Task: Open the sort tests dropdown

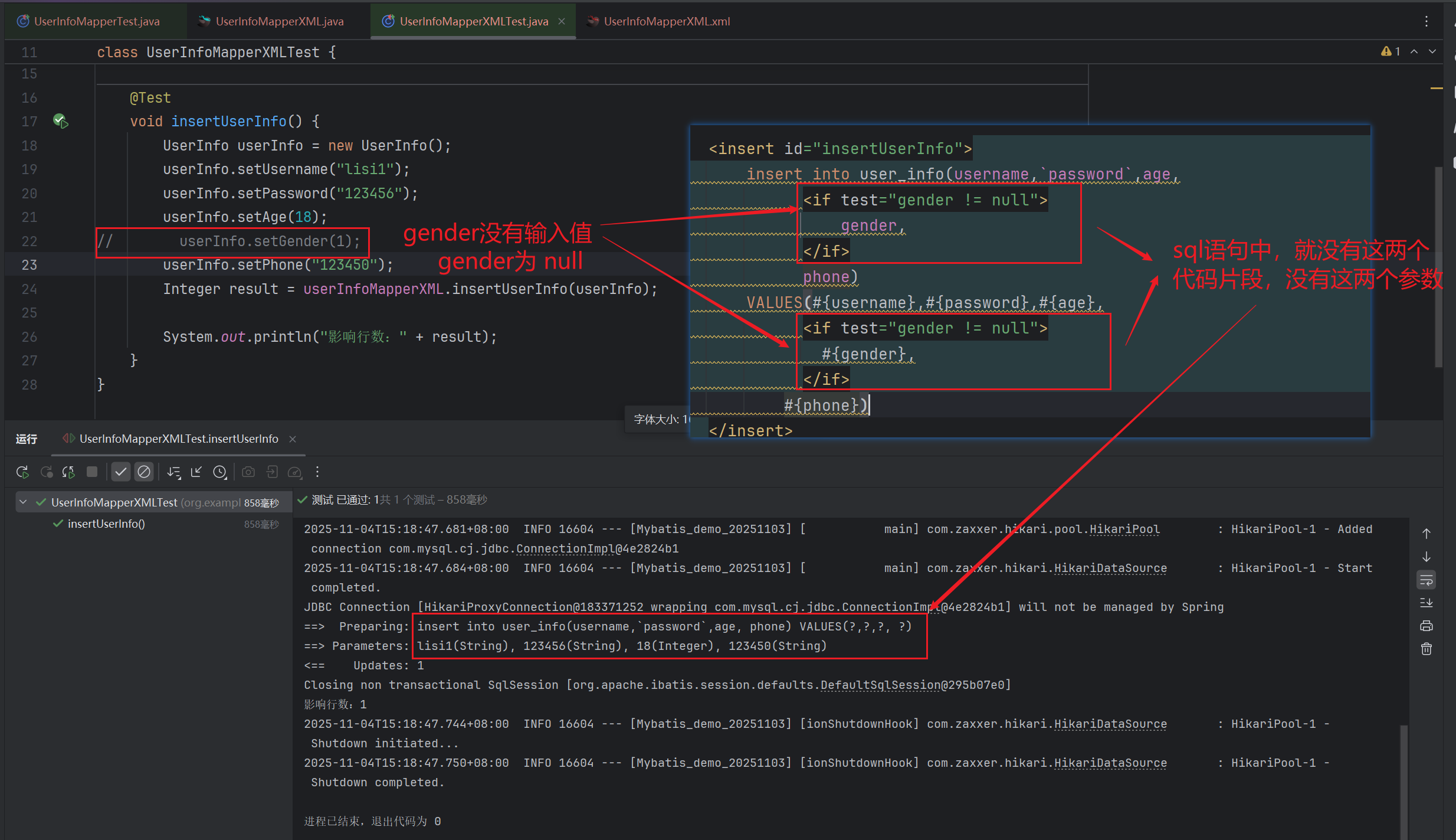Action: pyautogui.click(x=173, y=472)
